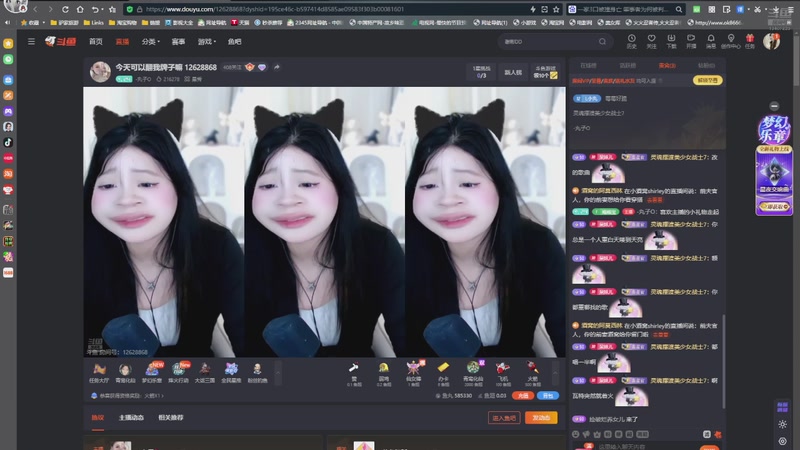Image resolution: width=800 pixels, height=450 pixels.
Task: Expand activity icons list arrow
Action: [x=278, y=372]
